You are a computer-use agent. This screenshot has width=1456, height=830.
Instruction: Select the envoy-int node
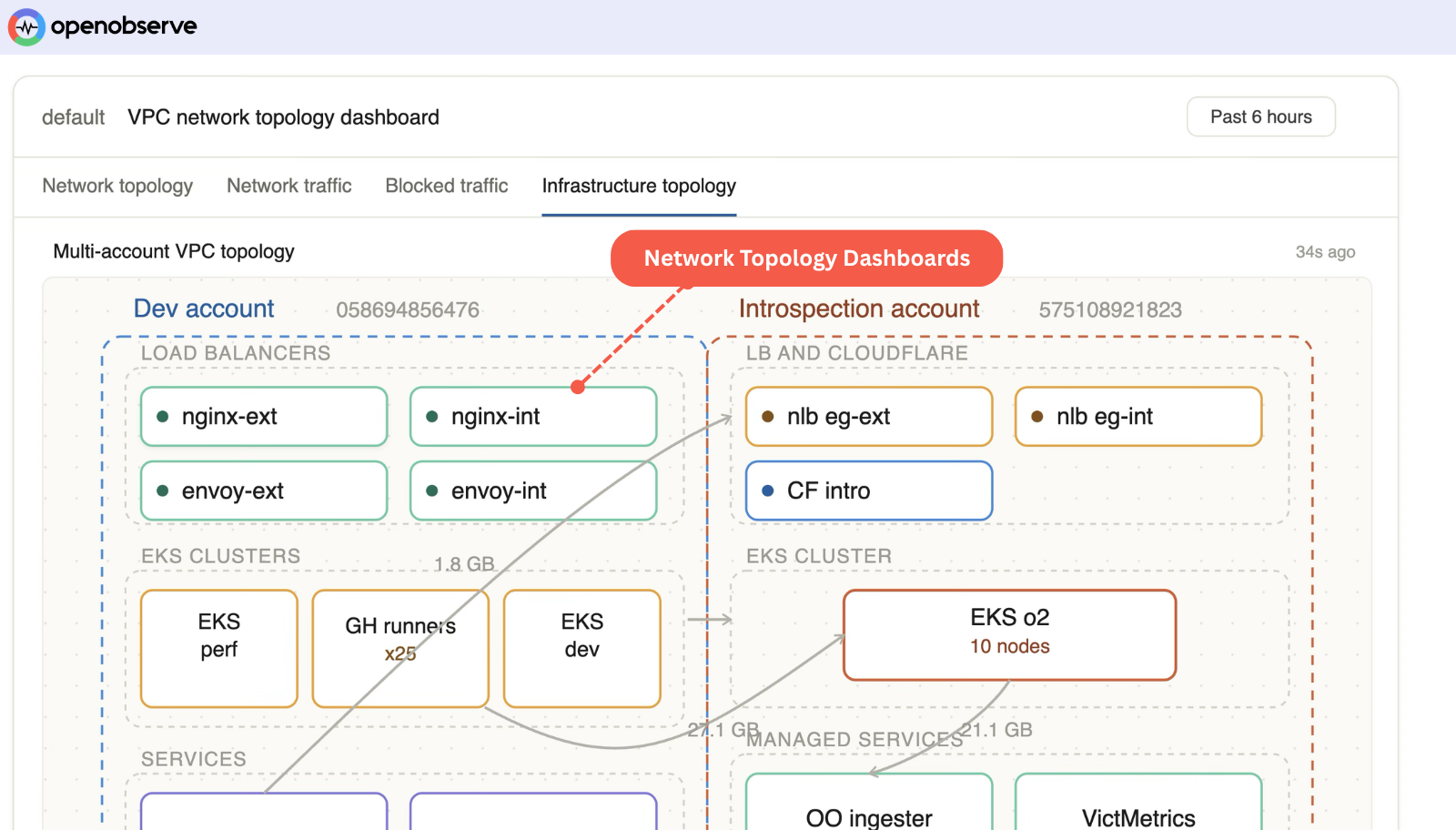[533, 491]
